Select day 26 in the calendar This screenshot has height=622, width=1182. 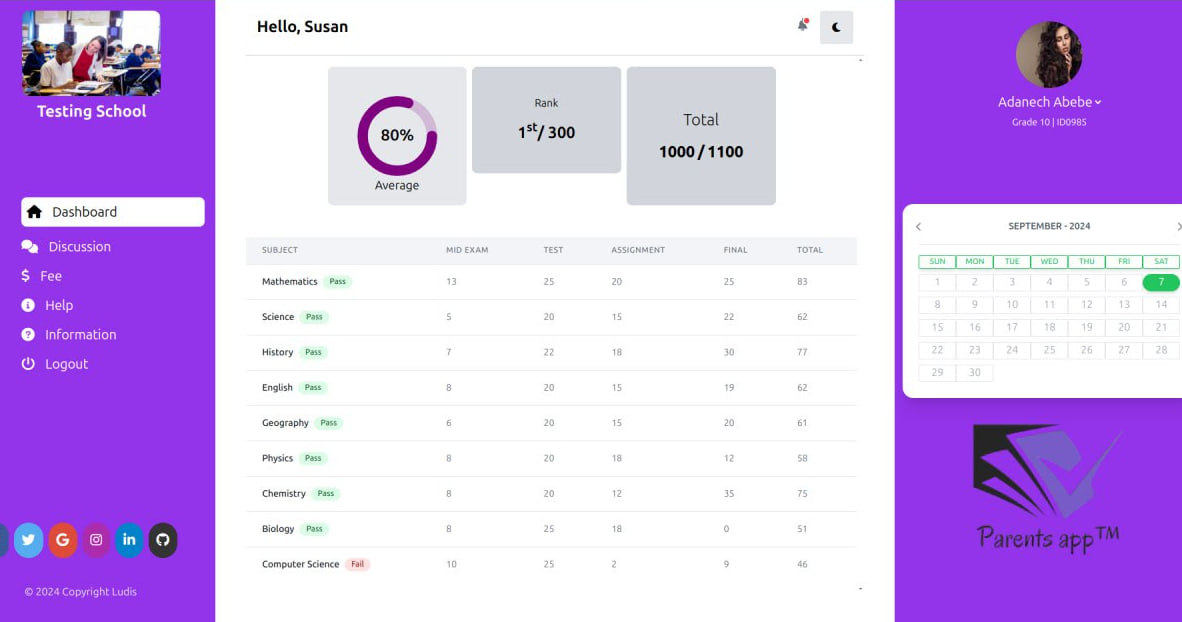click(x=1086, y=350)
